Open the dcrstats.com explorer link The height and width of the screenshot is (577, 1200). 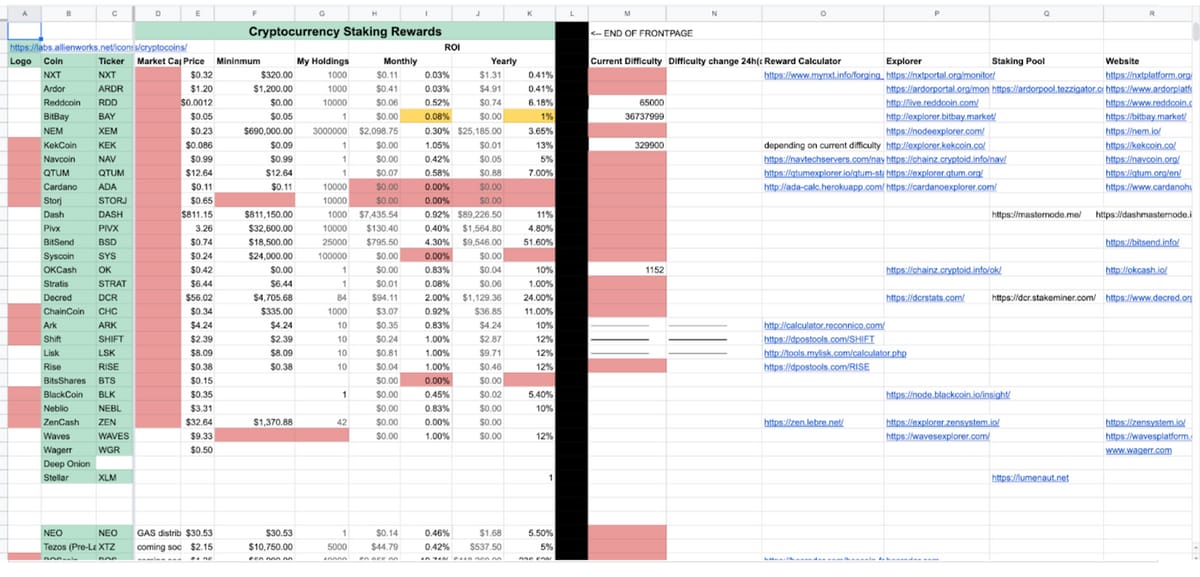(x=925, y=298)
